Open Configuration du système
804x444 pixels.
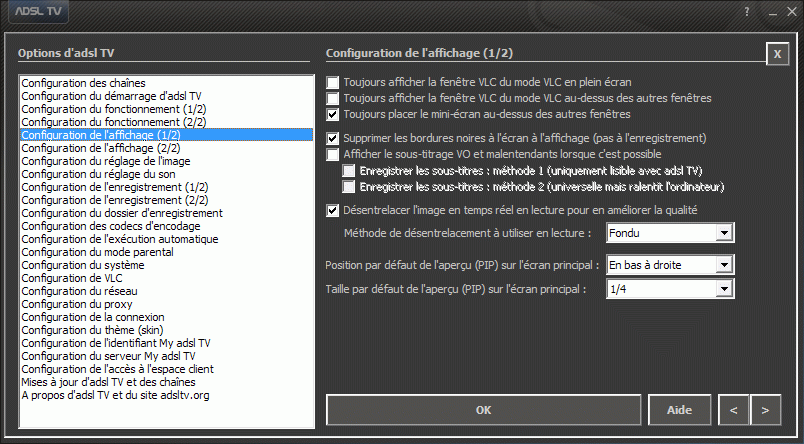(x=167, y=265)
